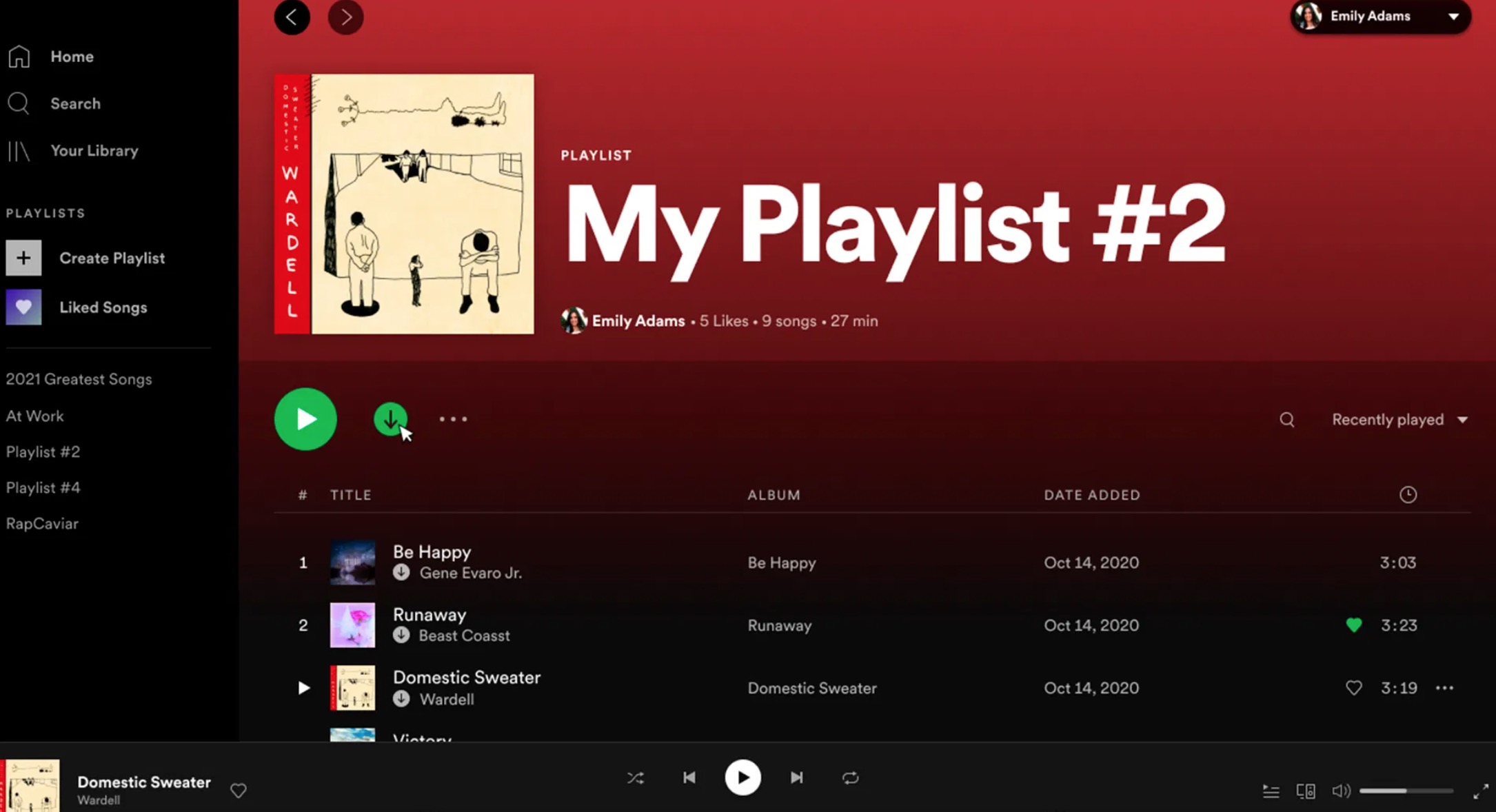Go back with the left arrow button
This screenshot has height=812, width=1496.
(x=292, y=17)
